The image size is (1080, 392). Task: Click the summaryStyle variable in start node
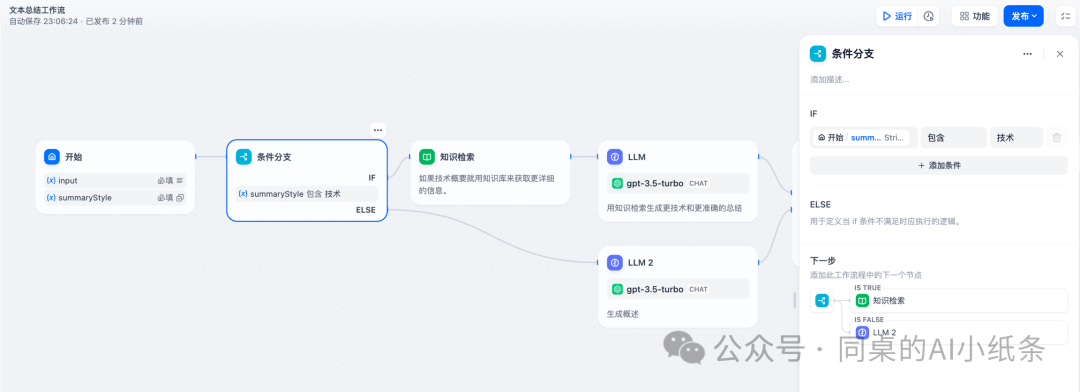[115, 198]
